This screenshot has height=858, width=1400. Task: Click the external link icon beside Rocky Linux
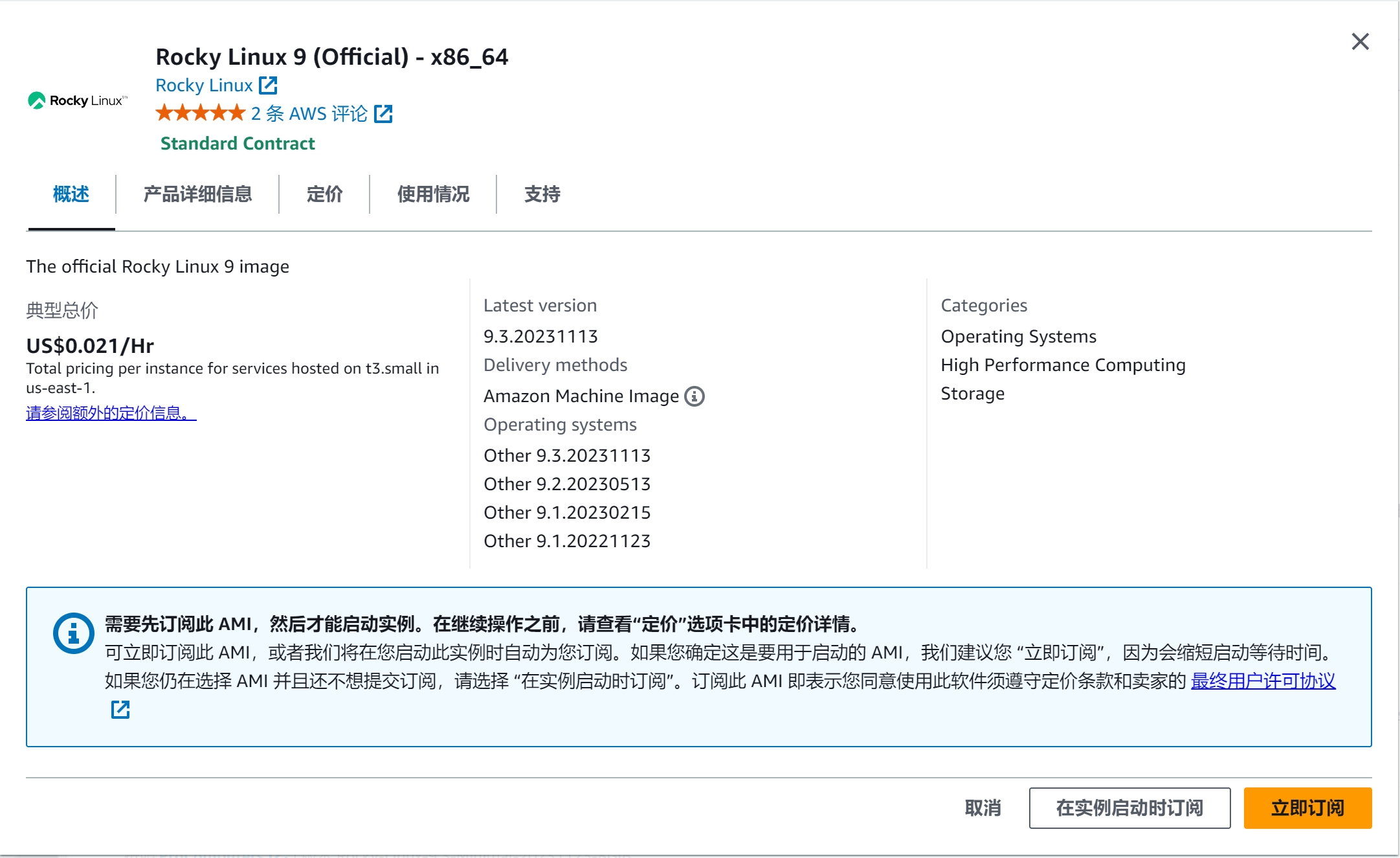(x=268, y=85)
